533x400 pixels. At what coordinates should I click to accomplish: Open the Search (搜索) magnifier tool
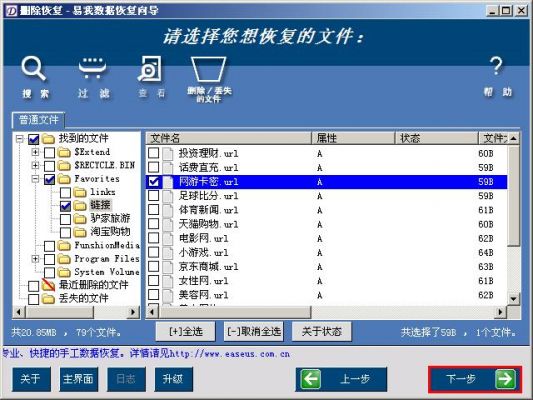[x=33, y=68]
